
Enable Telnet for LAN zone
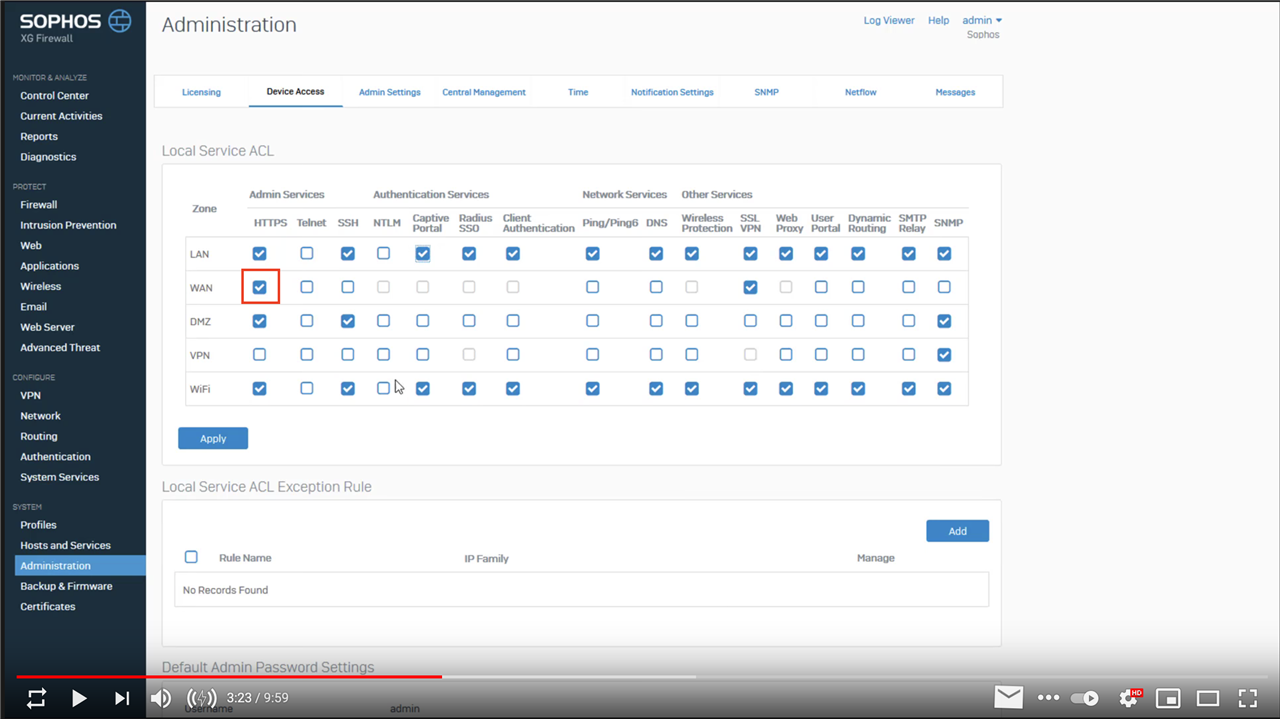307,253
